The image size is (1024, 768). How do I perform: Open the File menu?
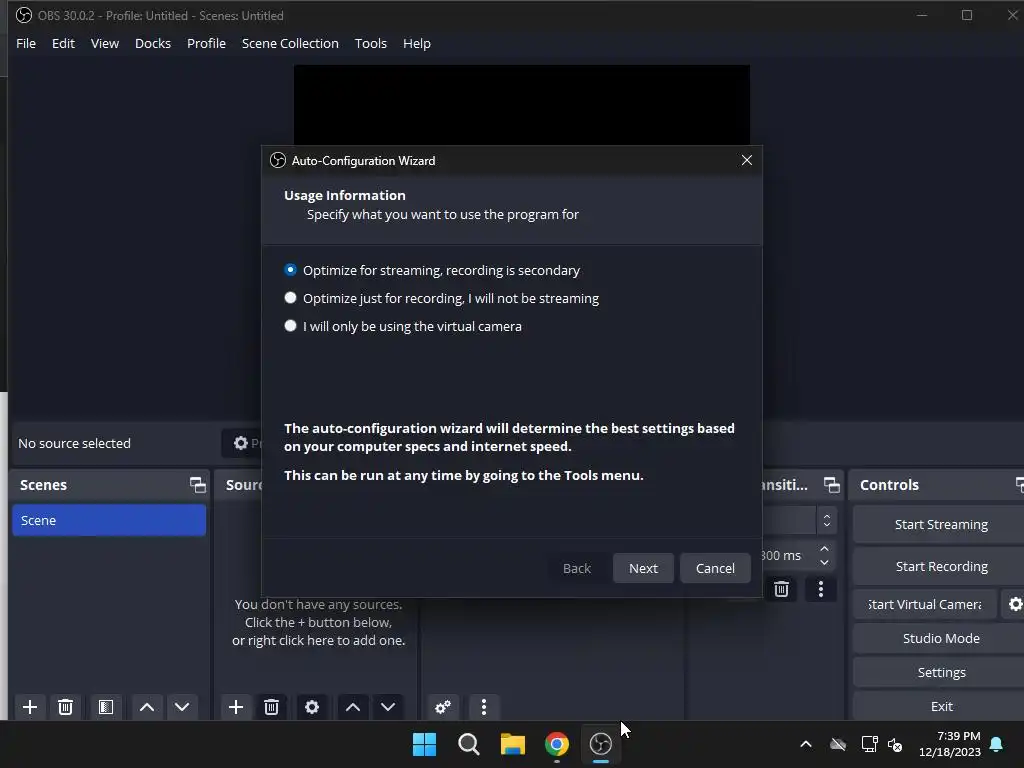click(x=26, y=43)
